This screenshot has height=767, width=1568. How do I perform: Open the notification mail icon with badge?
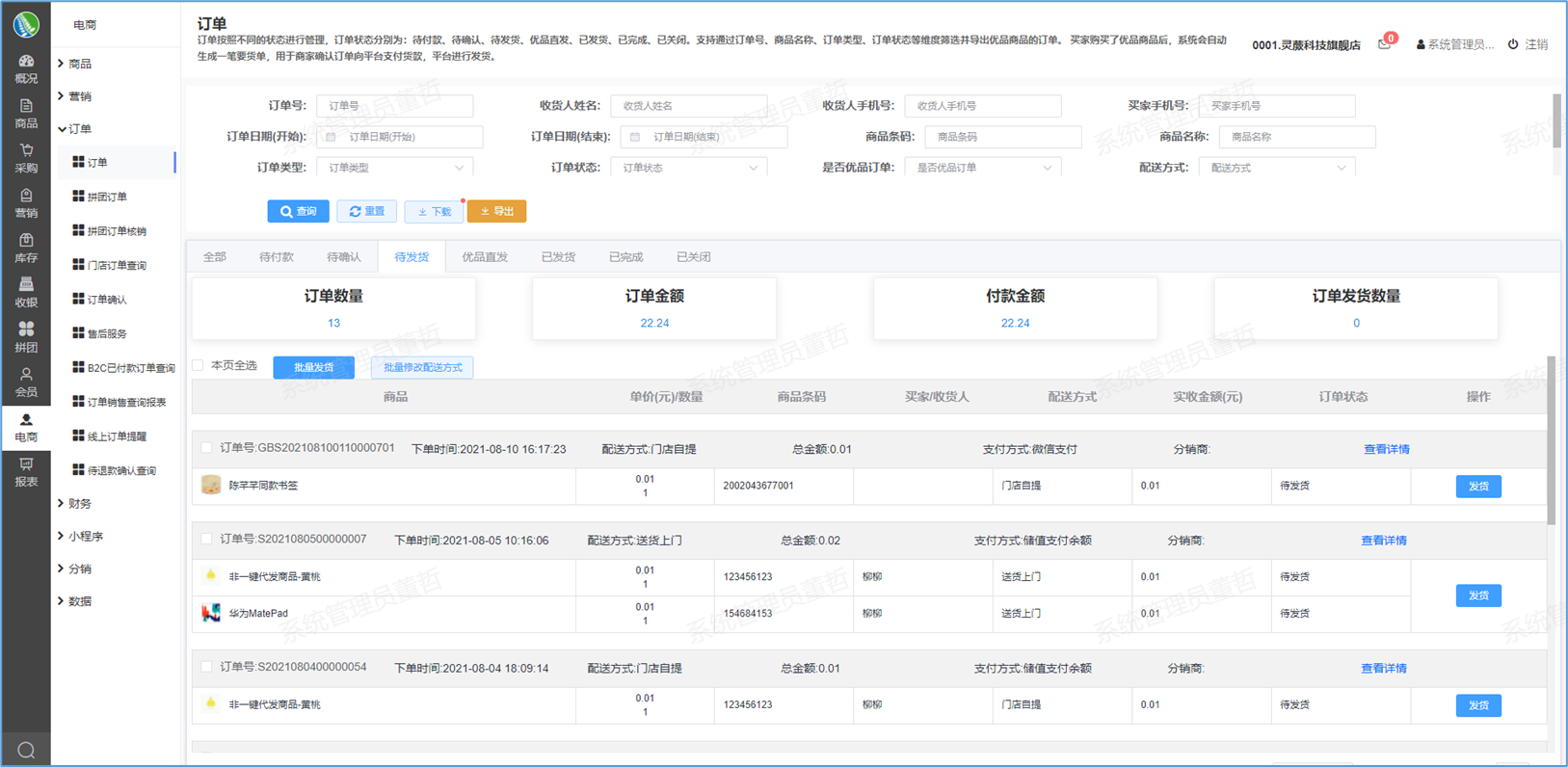pyautogui.click(x=1385, y=44)
